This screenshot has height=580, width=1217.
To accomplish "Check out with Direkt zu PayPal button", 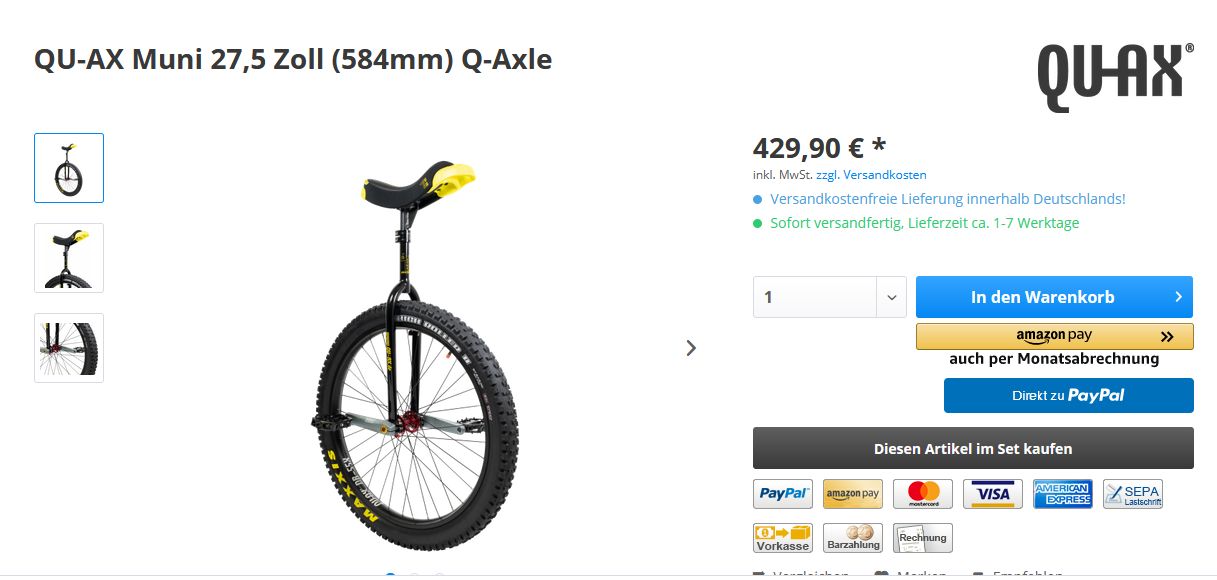I will 1068,395.
